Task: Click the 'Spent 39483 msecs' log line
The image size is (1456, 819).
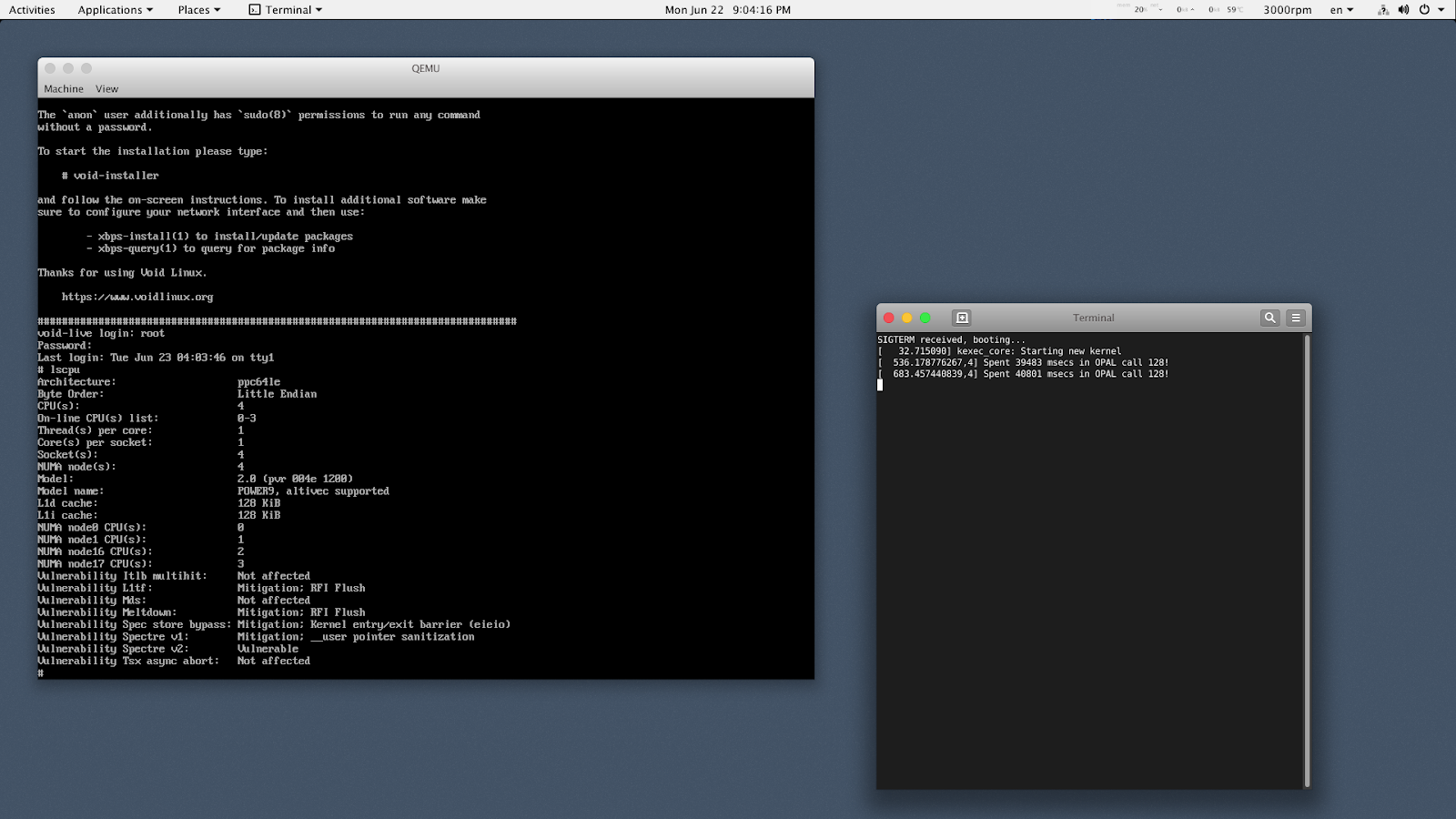Action: [x=1023, y=362]
